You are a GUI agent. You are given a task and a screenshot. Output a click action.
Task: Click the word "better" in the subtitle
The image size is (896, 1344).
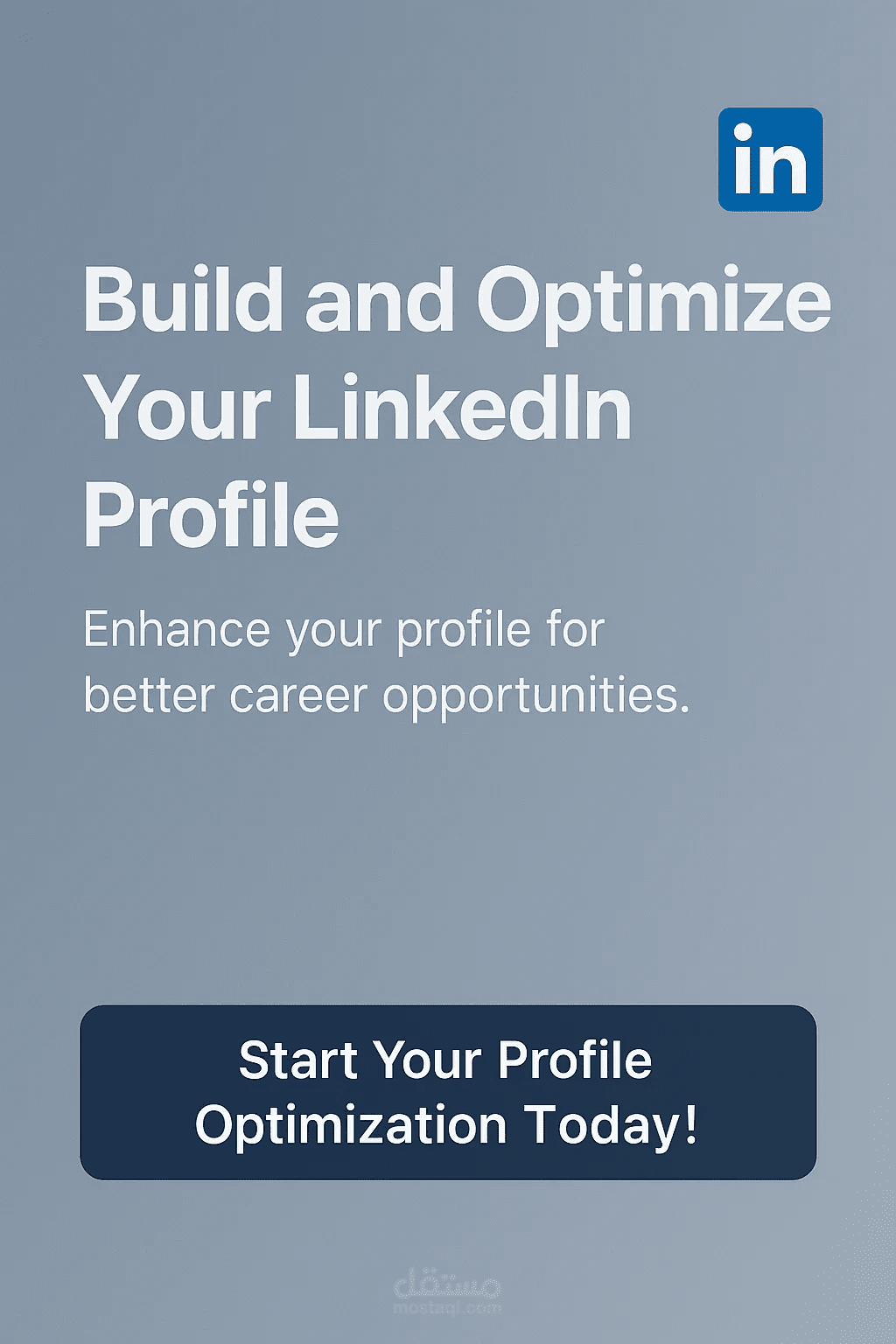(150, 696)
